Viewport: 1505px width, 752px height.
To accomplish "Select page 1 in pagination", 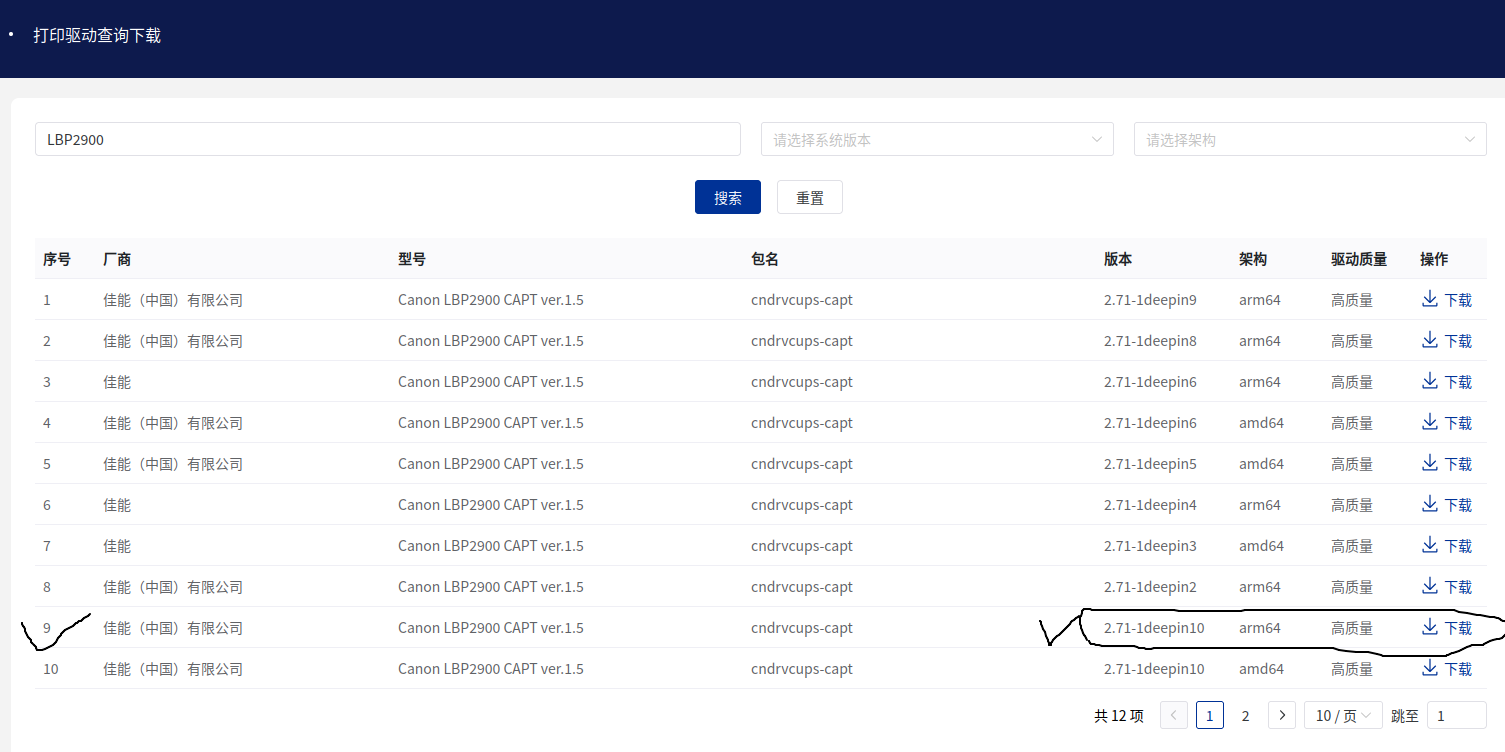I will (1210, 715).
